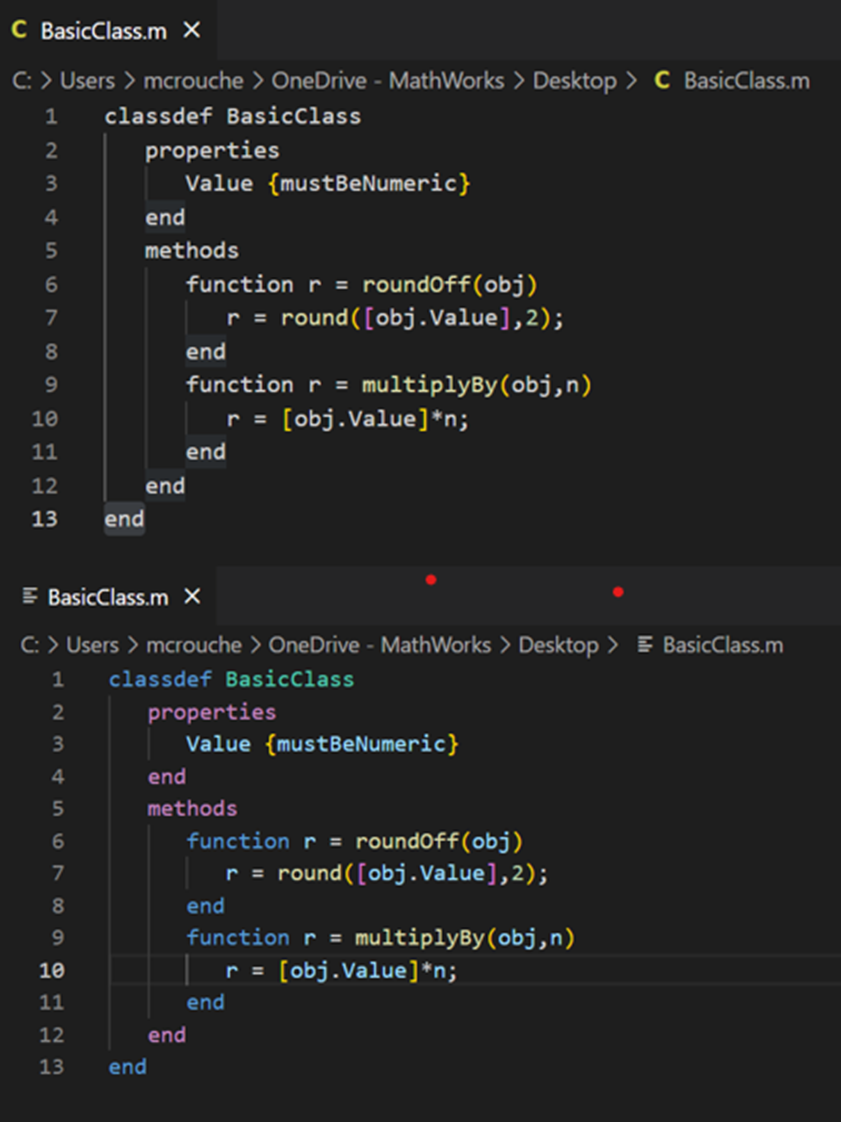This screenshot has height=1122, width=841.
Task: Open the Desktop breadcrumb in the top editor
Action: tap(574, 81)
